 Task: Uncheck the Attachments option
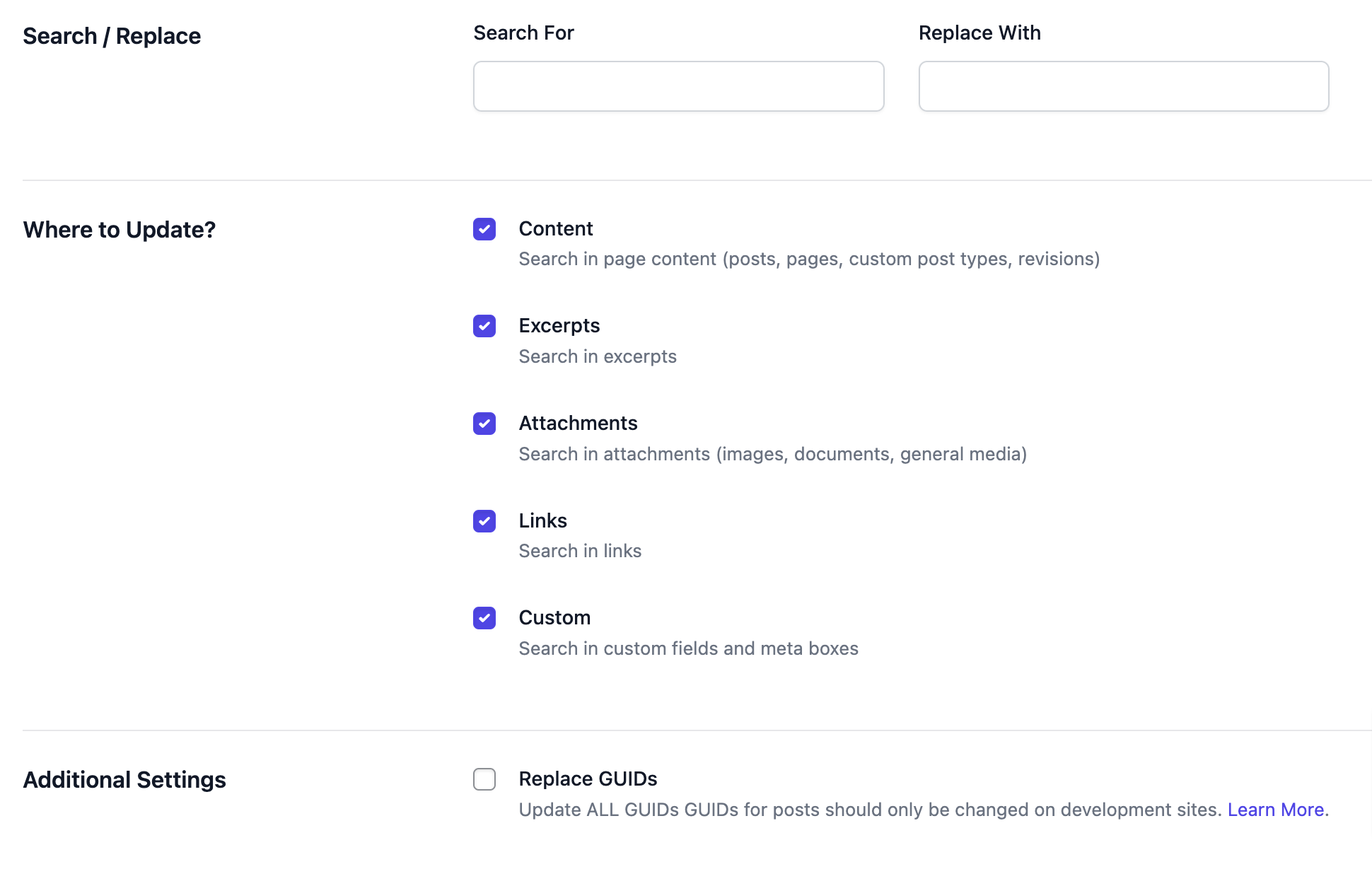(484, 424)
